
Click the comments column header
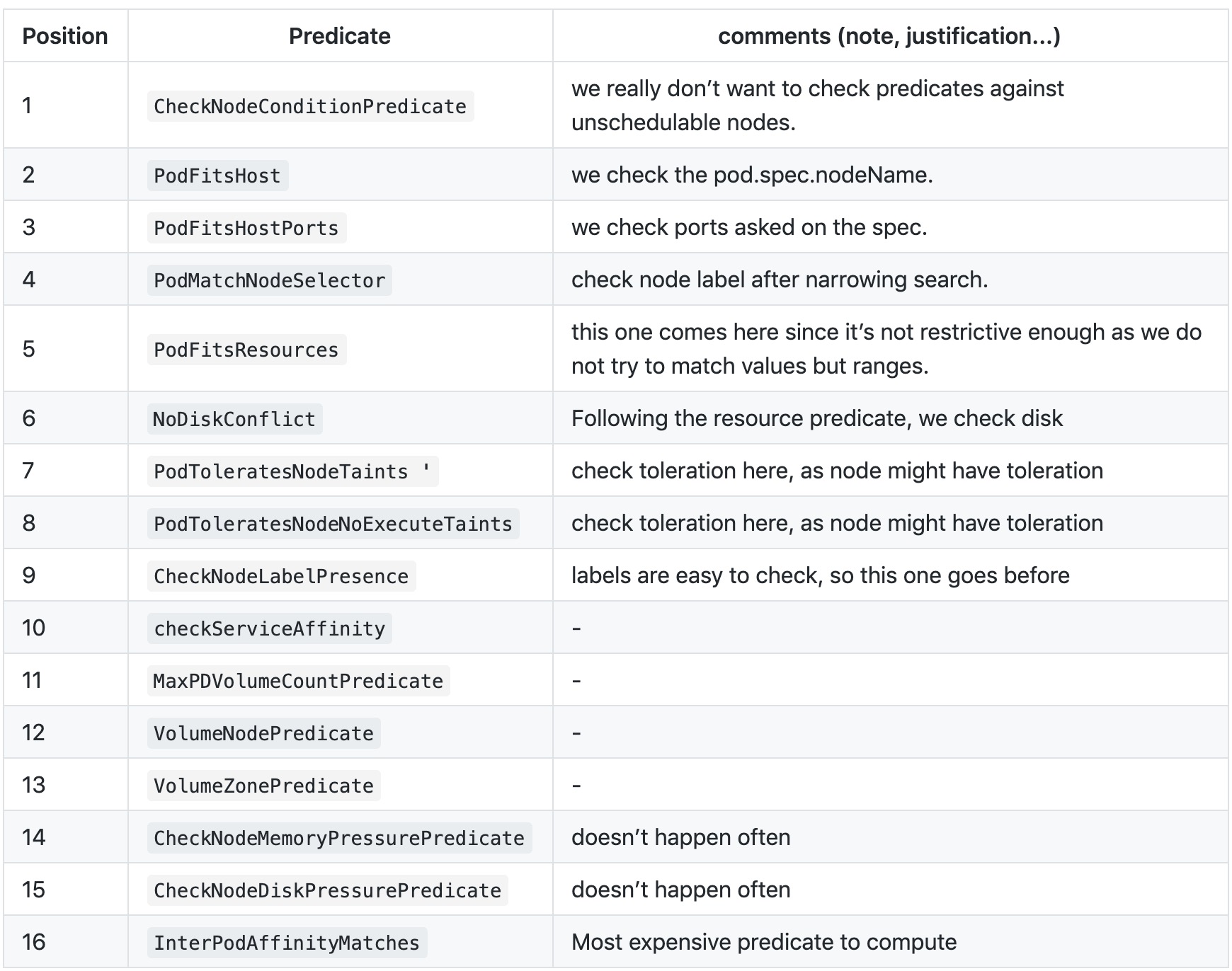(889, 36)
